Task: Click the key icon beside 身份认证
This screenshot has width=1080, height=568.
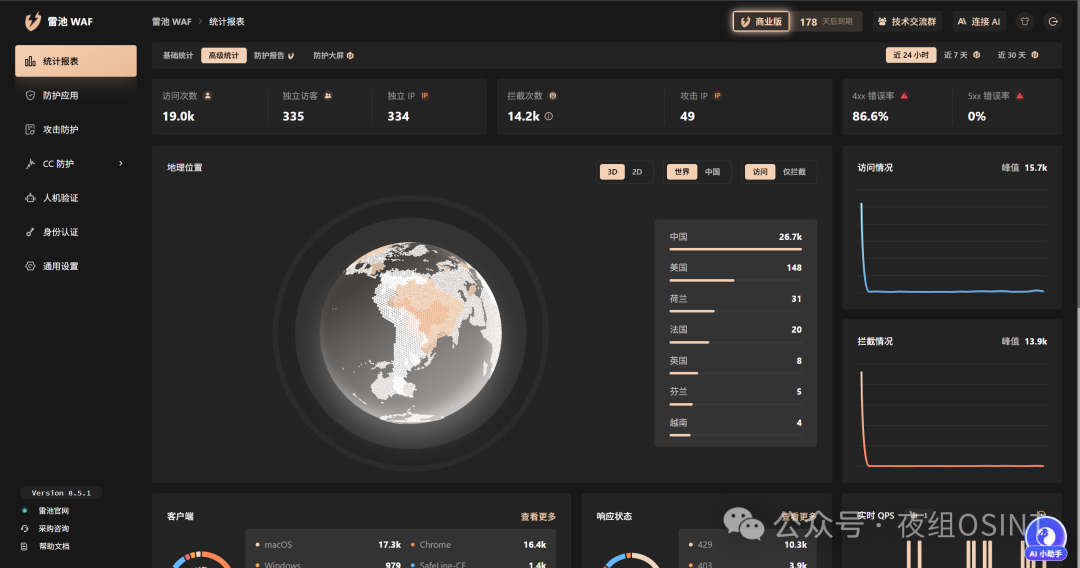Action: coord(30,232)
